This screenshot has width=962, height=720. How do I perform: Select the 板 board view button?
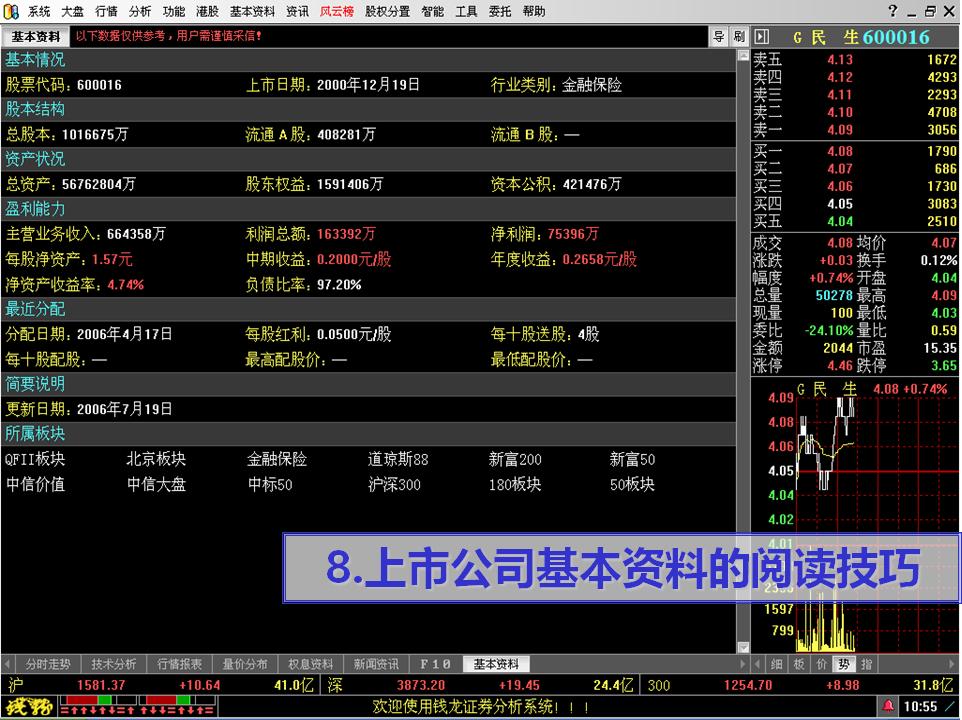[x=799, y=664]
